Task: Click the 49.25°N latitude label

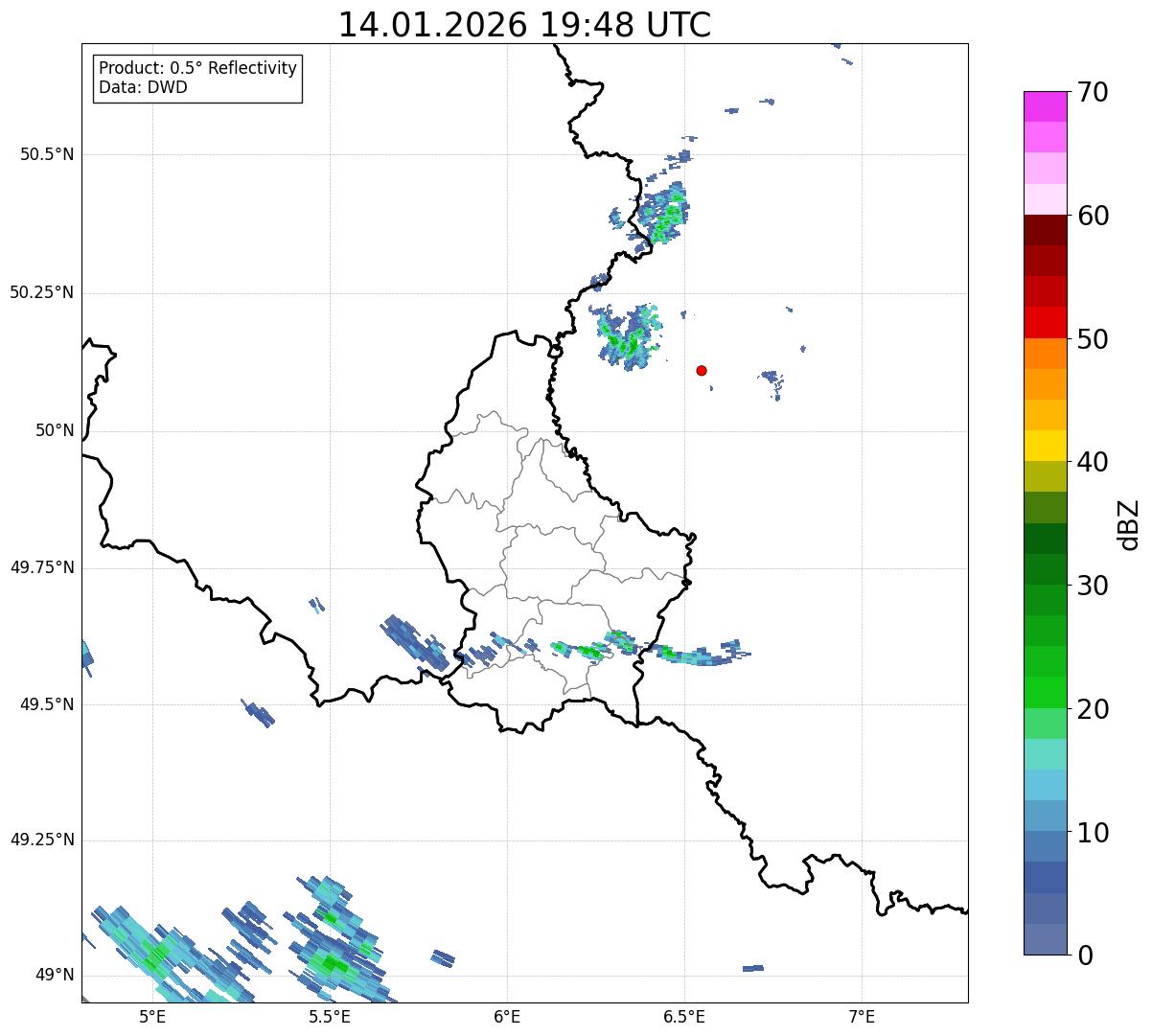Action: (x=42, y=840)
